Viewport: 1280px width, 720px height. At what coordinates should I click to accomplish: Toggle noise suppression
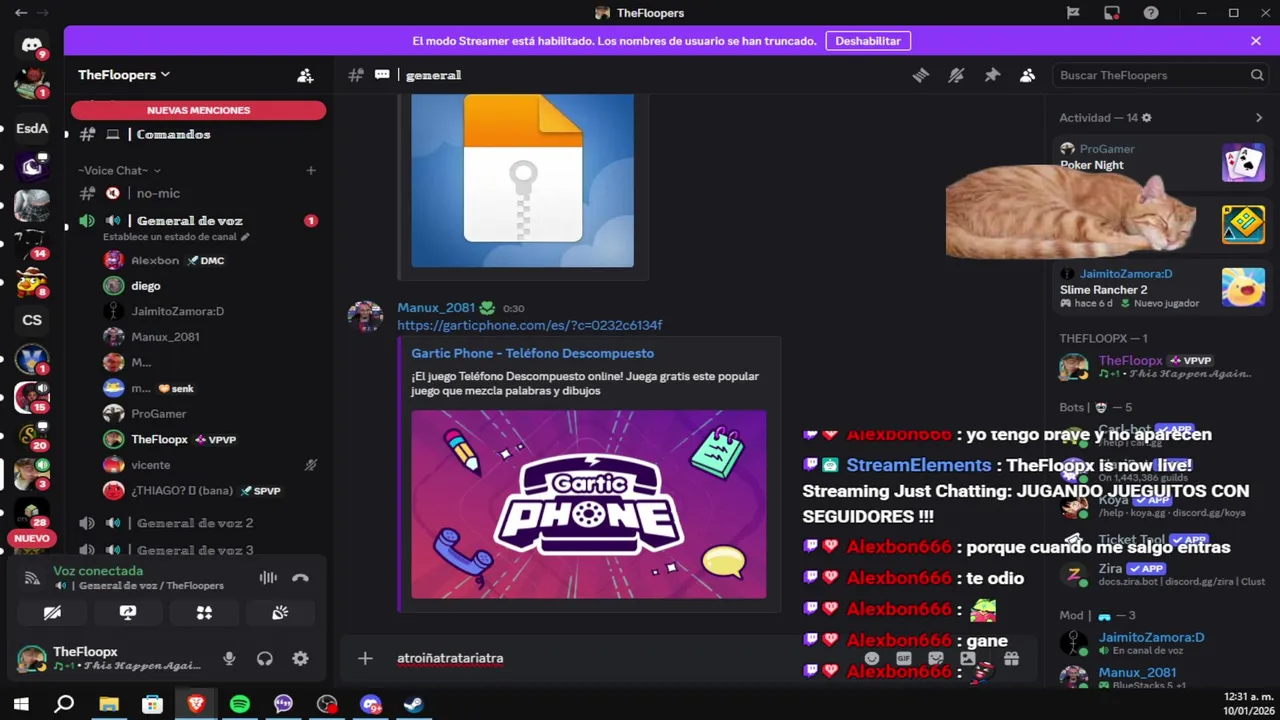point(268,577)
